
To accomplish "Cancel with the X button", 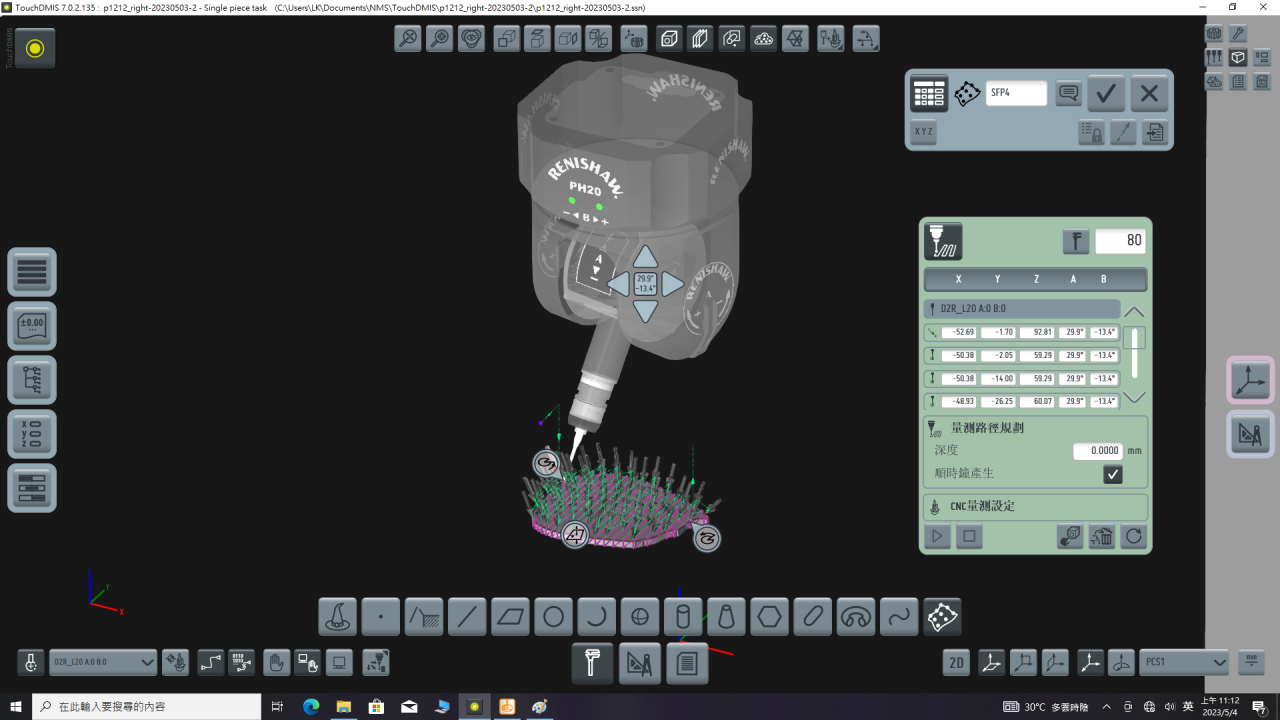I will [x=1149, y=94].
